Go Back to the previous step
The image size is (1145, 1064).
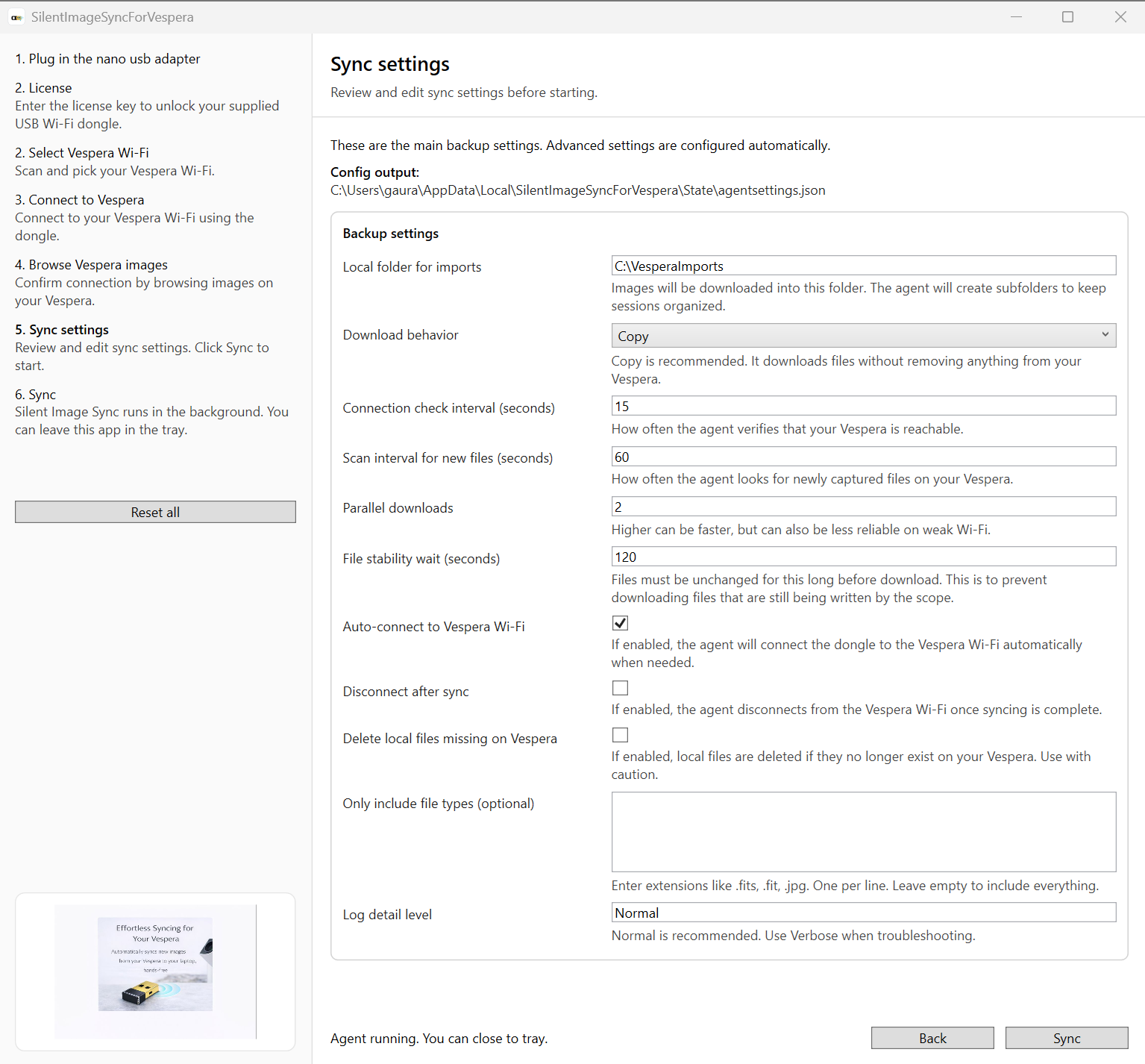tap(932, 1038)
